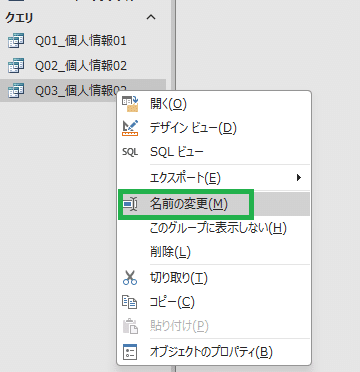Viewport: 360px width, 372px height.
Task: Click the scissors 切り取り icon
Action: point(130,277)
